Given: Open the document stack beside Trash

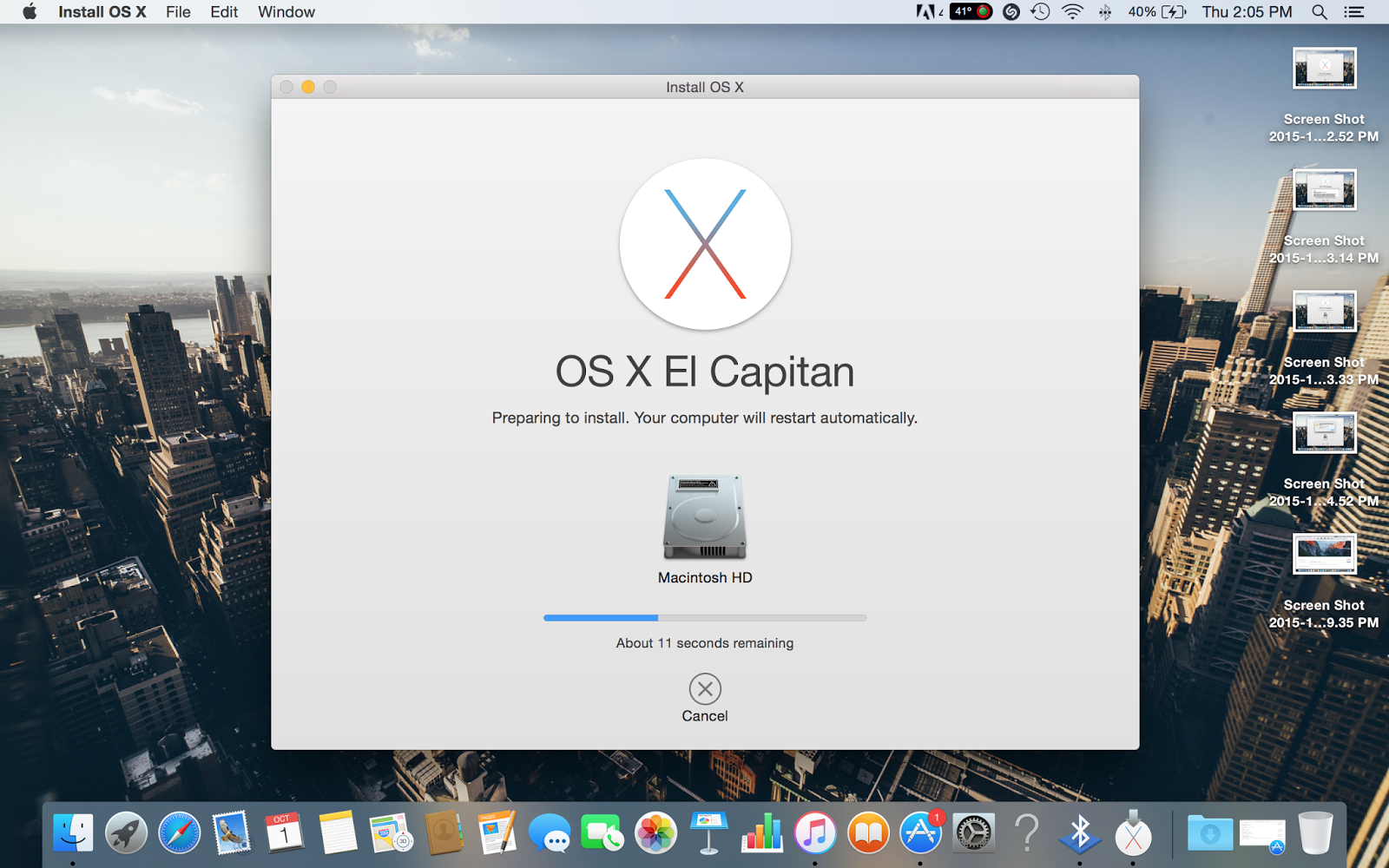Looking at the screenshot, I should [x=1262, y=835].
